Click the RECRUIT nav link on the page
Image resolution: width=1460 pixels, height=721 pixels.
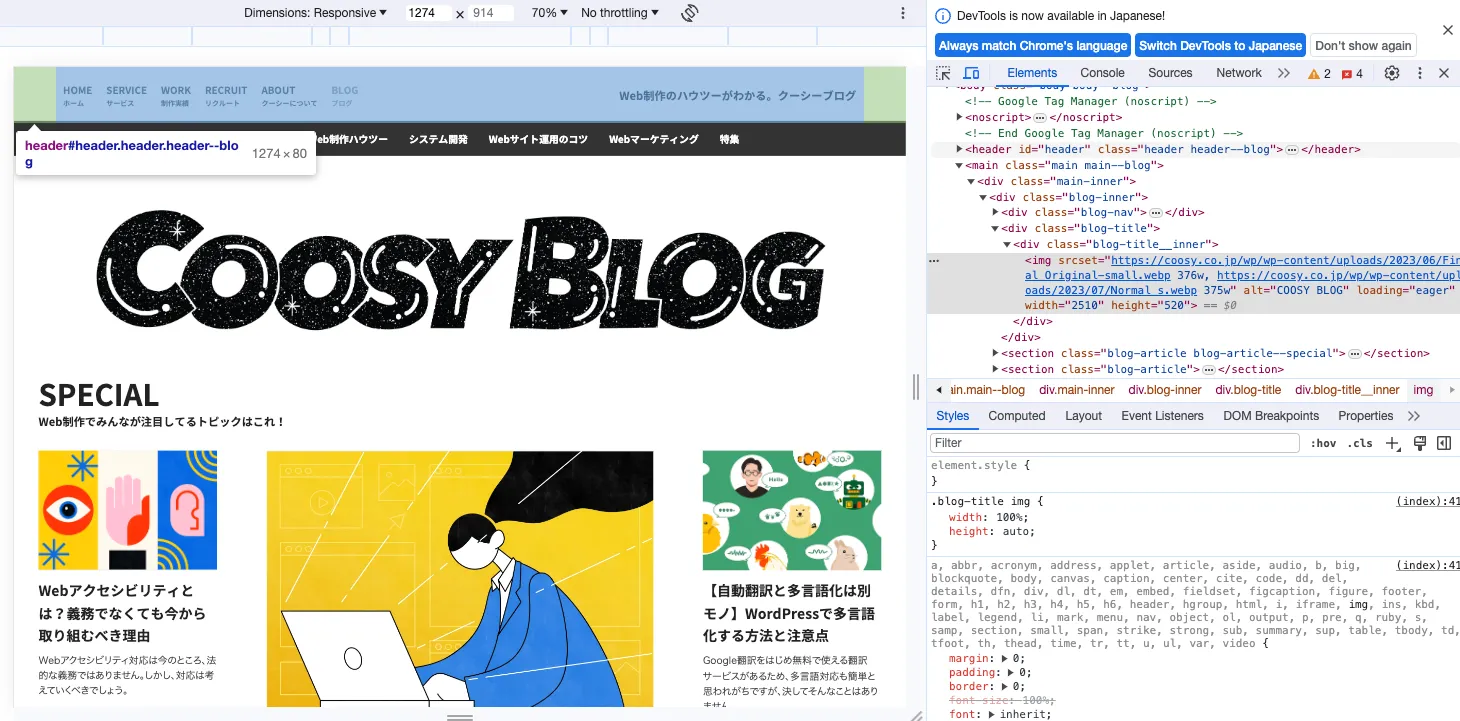(x=226, y=95)
